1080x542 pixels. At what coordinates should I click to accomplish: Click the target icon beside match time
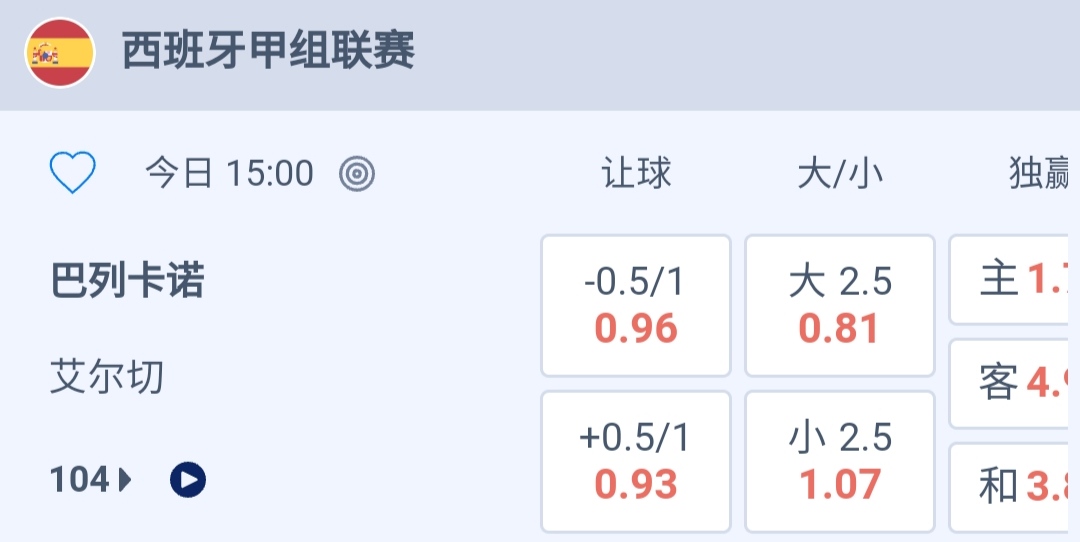[357, 174]
